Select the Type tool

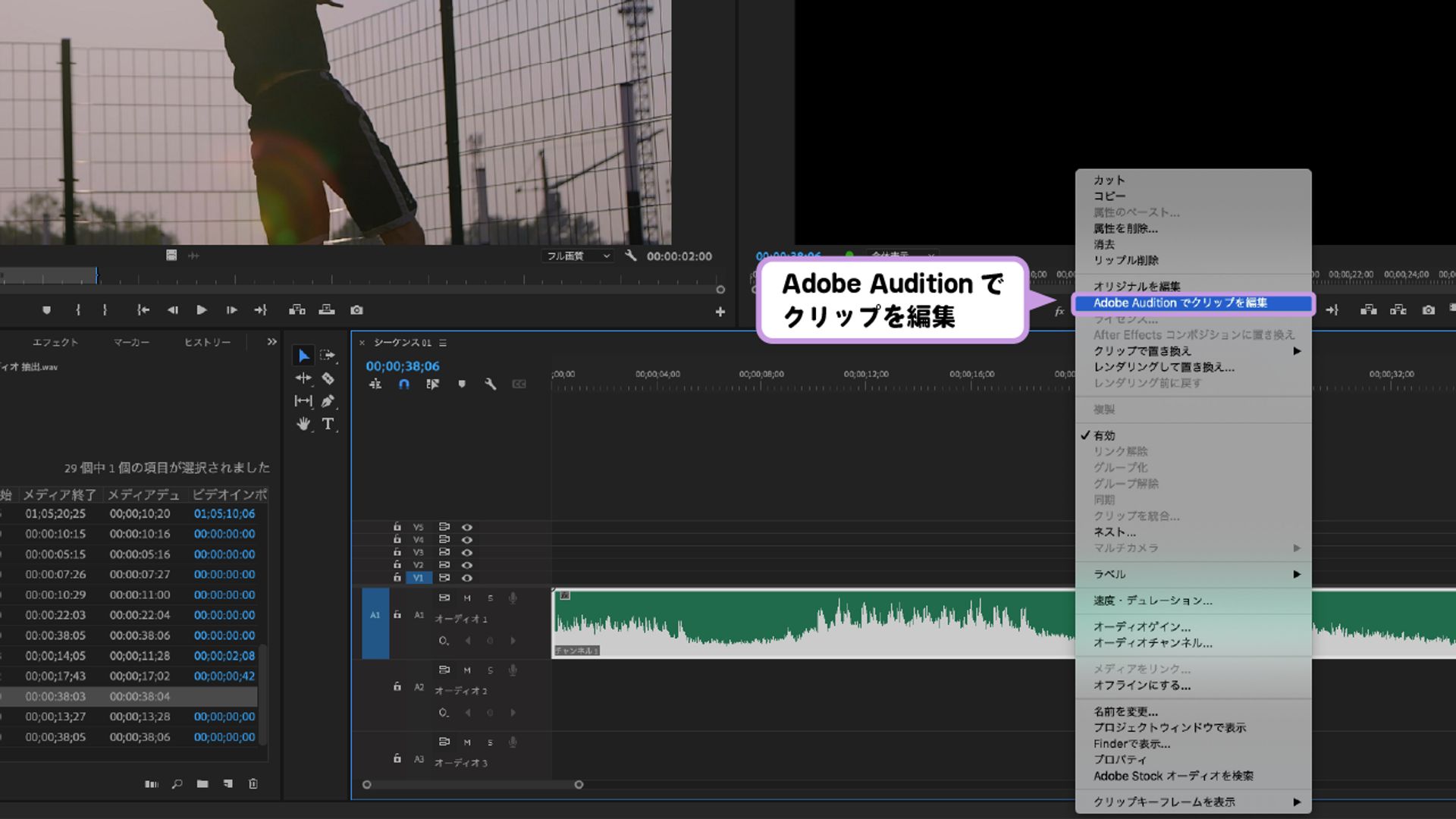(328, 425)
